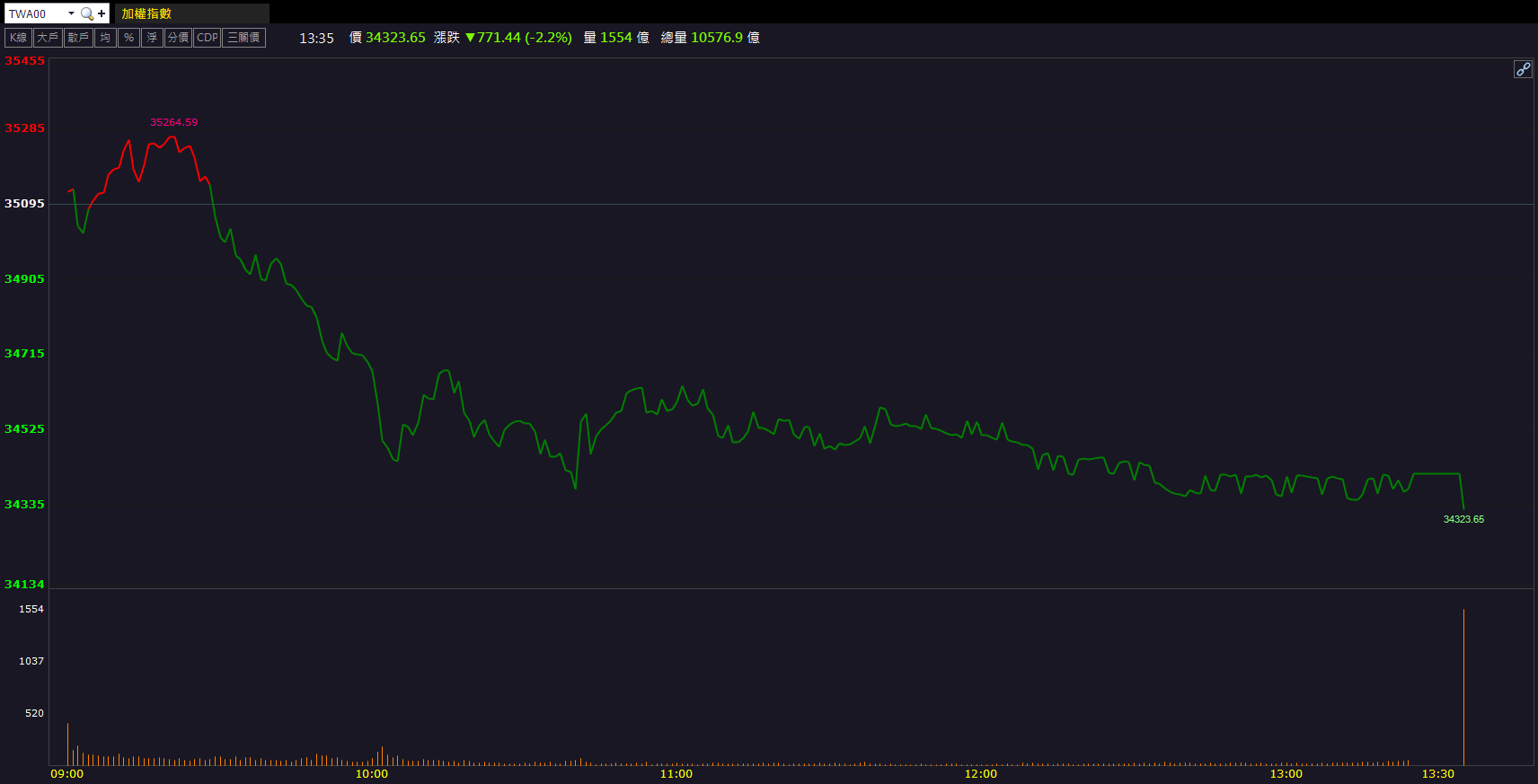This screenshot has width=1538, height=784.
Task: Toggle the CDP button
Action: point(207,38)
